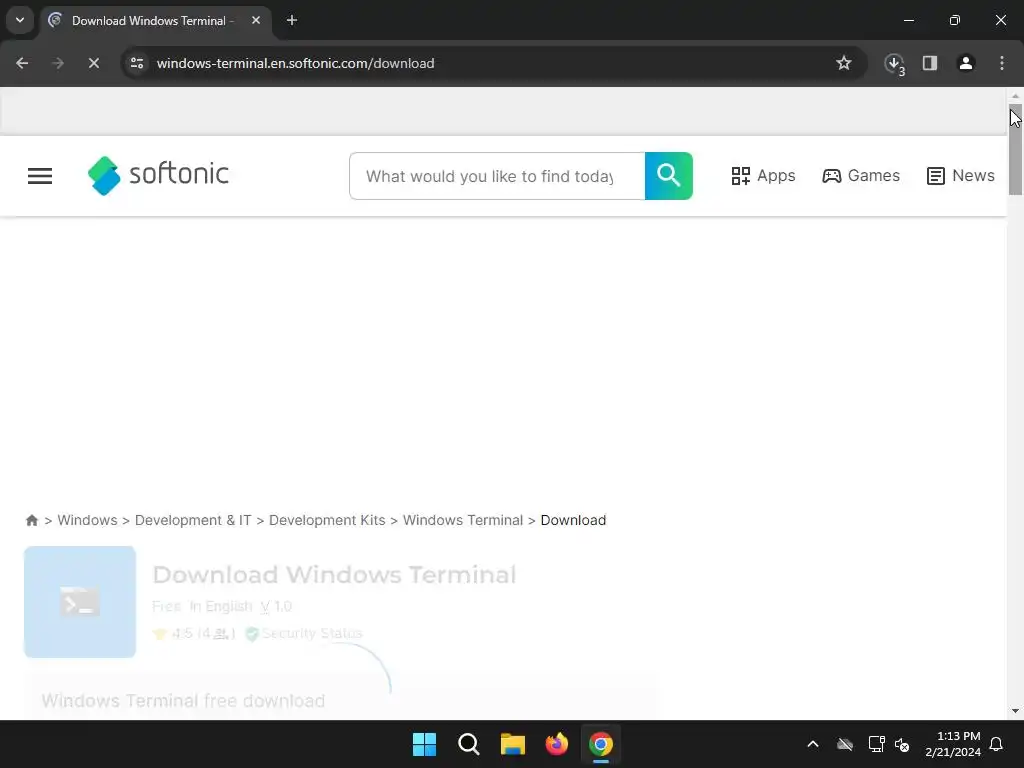Screen dimensions: 1024x768
Task: Open the tab search dropdown
Action: tap(20, 20)
